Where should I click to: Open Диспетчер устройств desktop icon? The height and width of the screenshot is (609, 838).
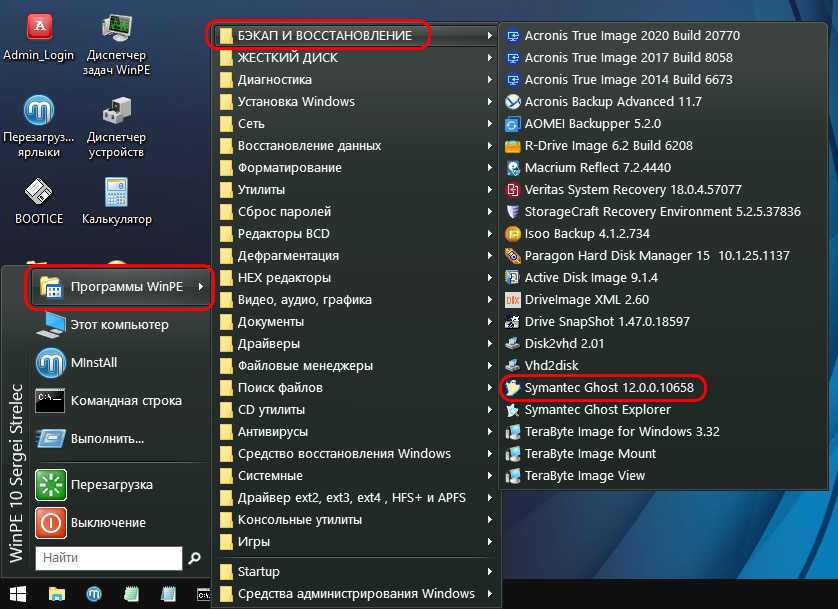point(117,127)
